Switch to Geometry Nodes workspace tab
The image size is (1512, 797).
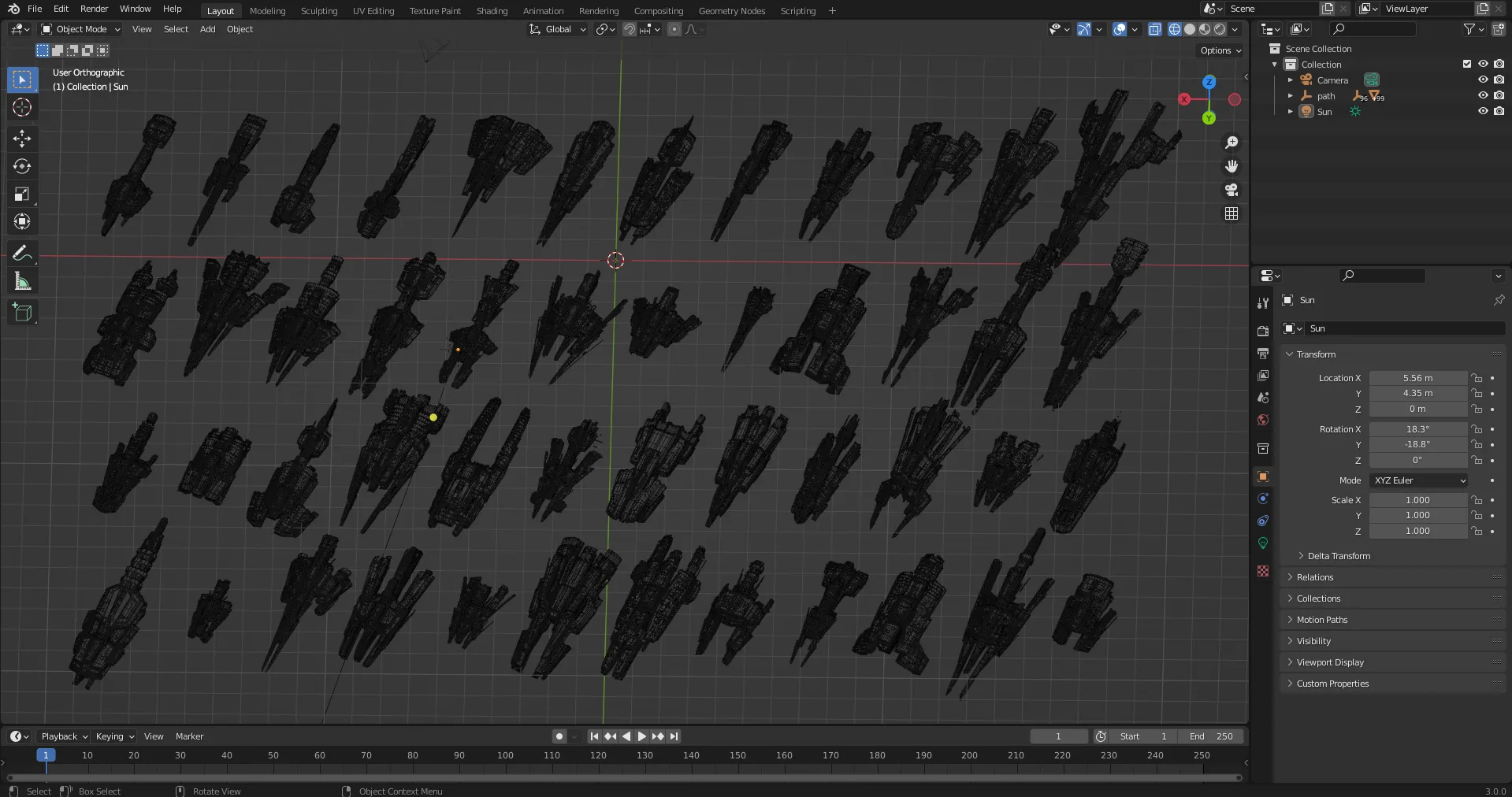coord(732,11)
